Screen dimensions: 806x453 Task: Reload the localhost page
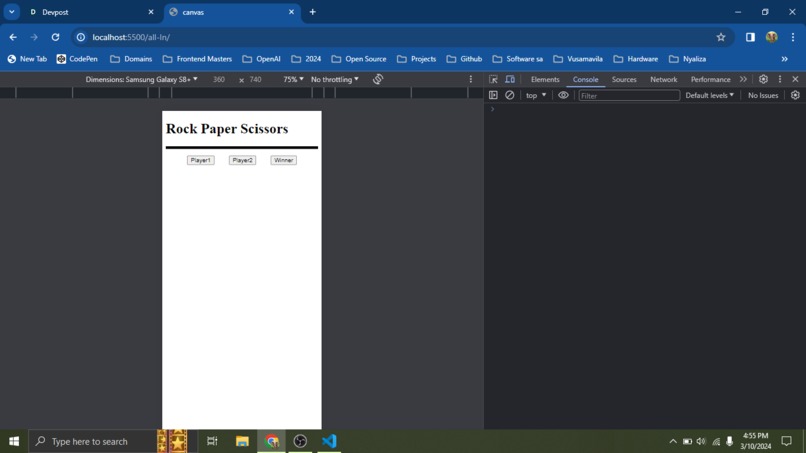point(55,37)
